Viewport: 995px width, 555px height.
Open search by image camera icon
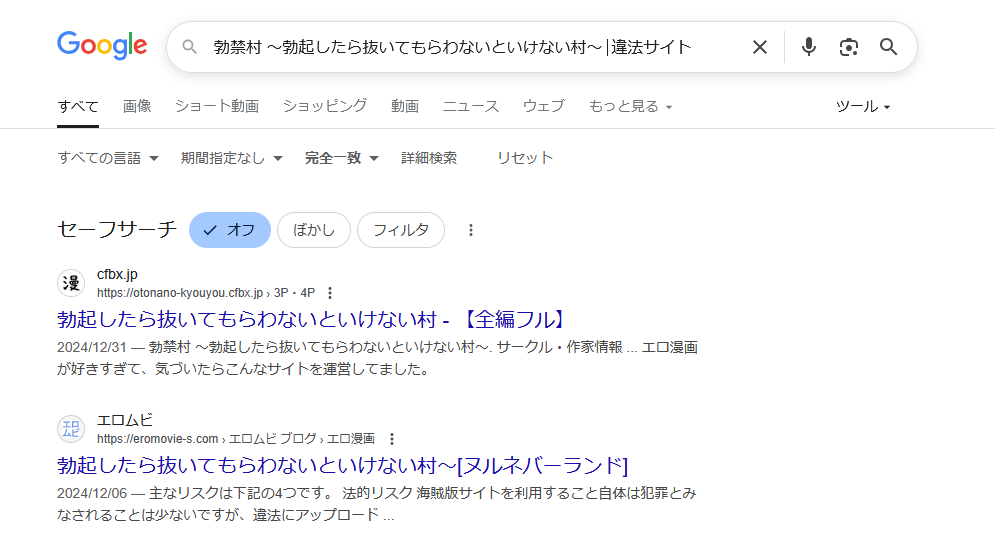848,47
